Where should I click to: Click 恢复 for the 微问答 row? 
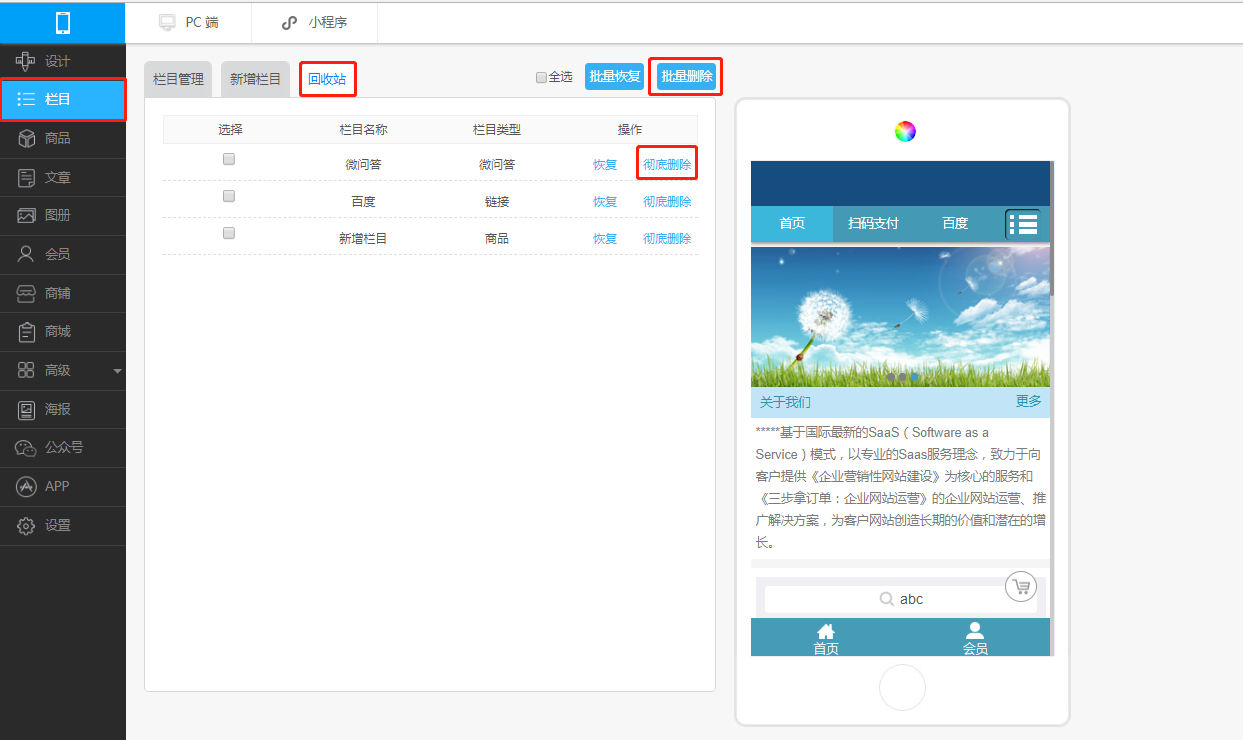point(605,164)
